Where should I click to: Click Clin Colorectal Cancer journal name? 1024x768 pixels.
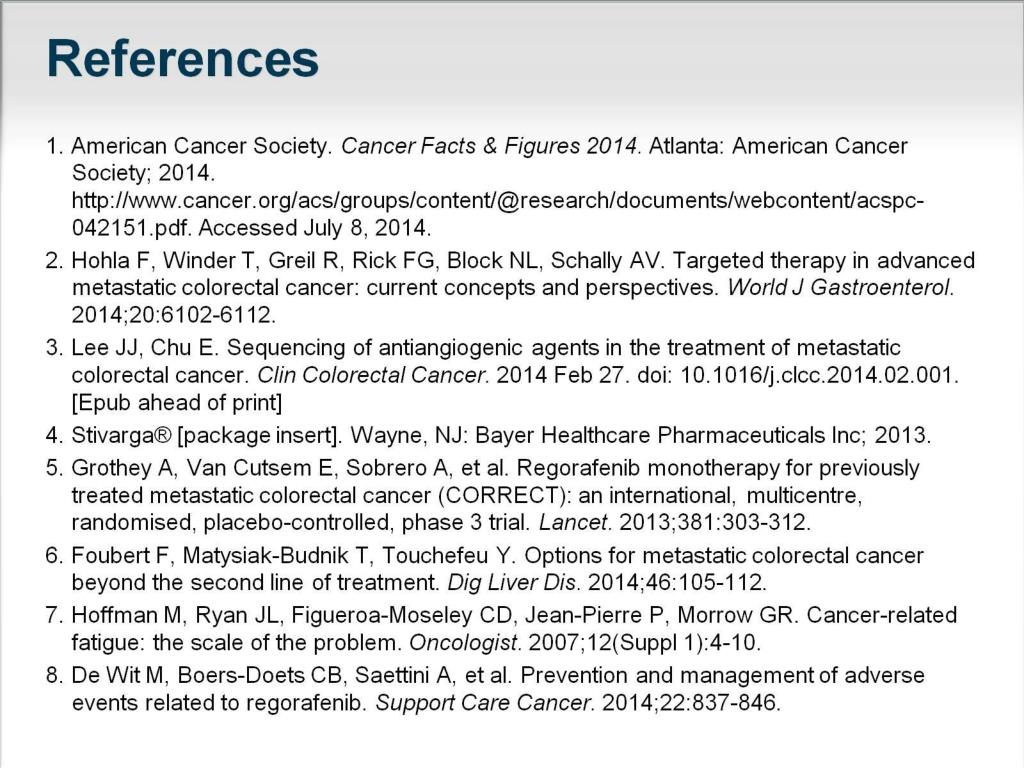click(x=372, y=376)
